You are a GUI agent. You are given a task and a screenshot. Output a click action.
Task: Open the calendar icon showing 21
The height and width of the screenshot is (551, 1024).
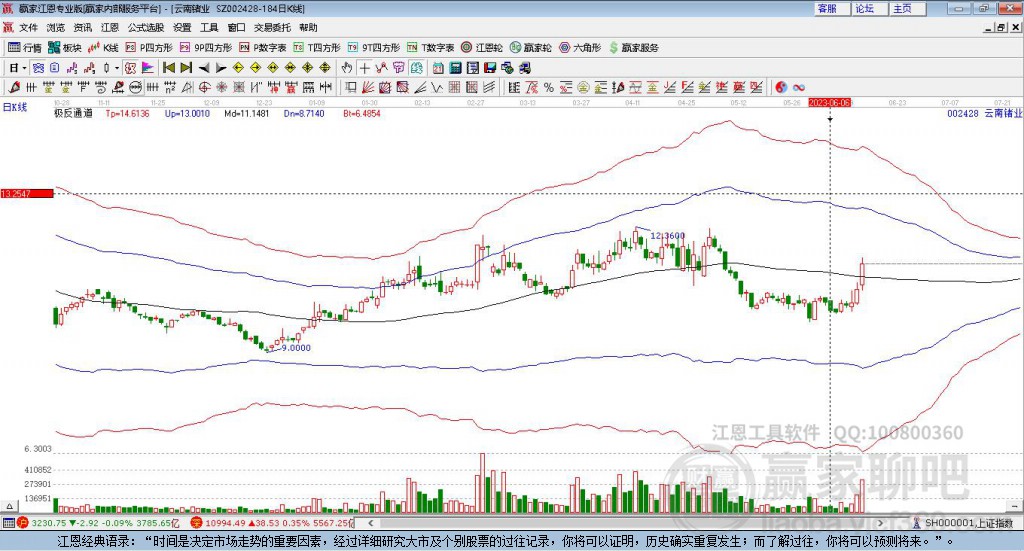tap(438, 68)
